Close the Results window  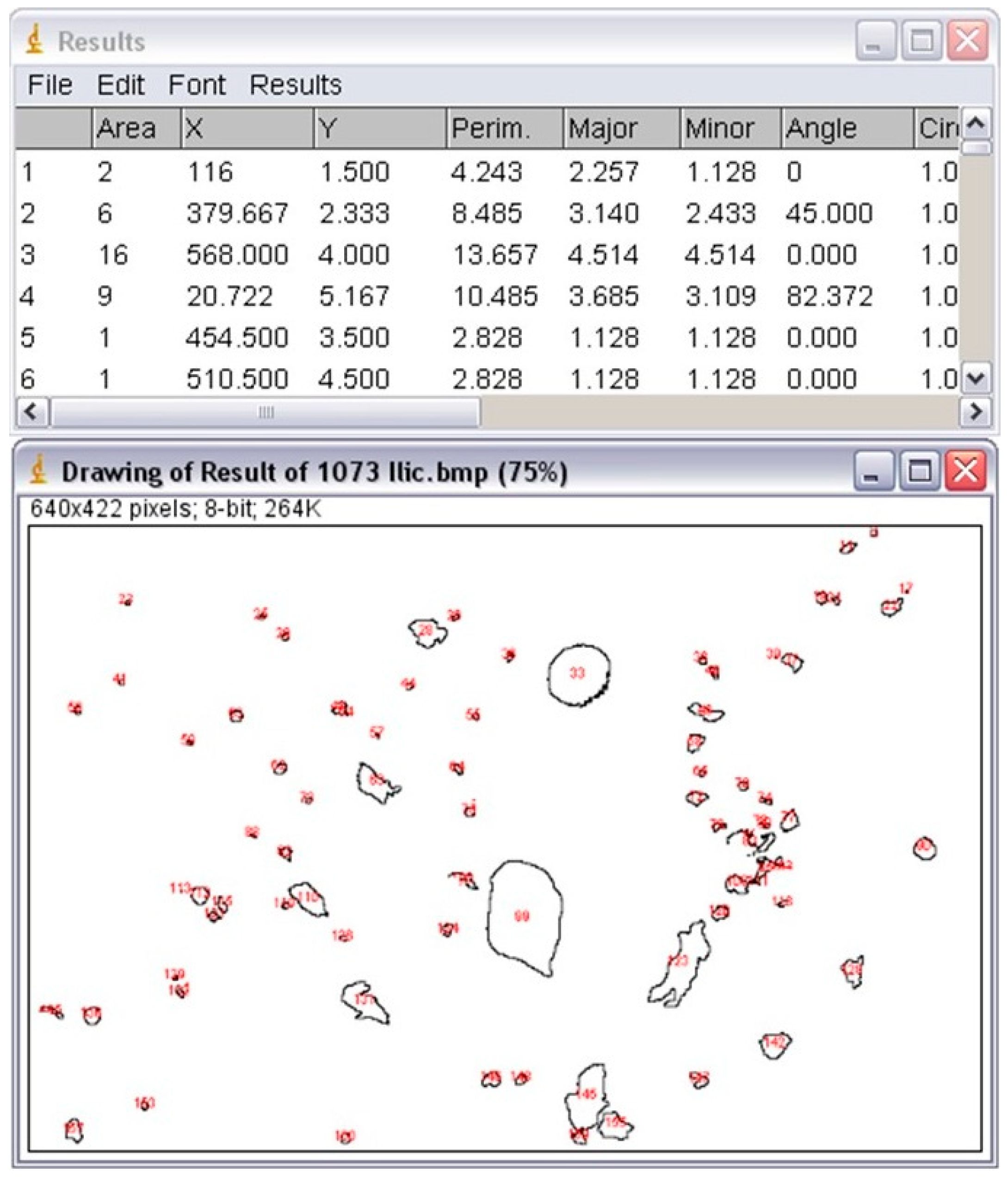pos(967,41)
